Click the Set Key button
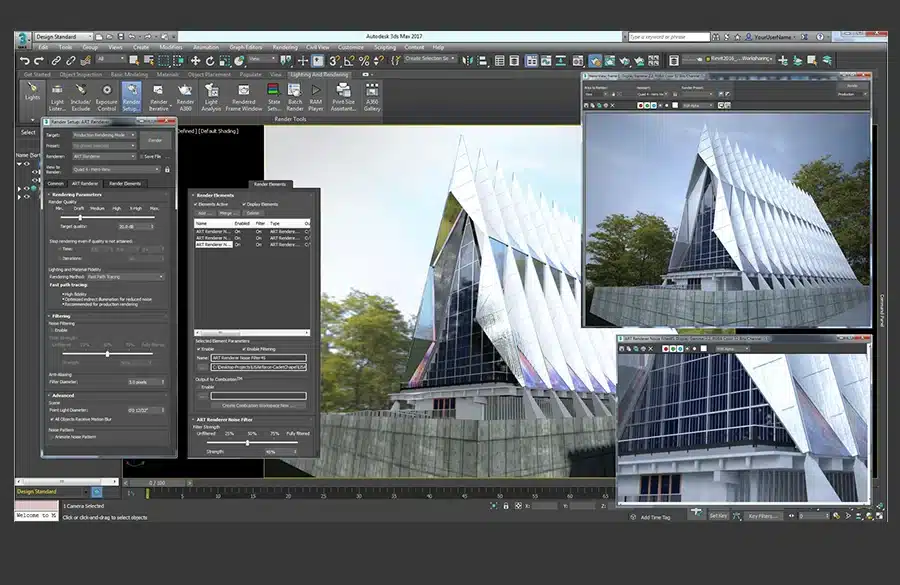Screen dimensions: 900x585 pyautogui.click(x=718, y=516)
